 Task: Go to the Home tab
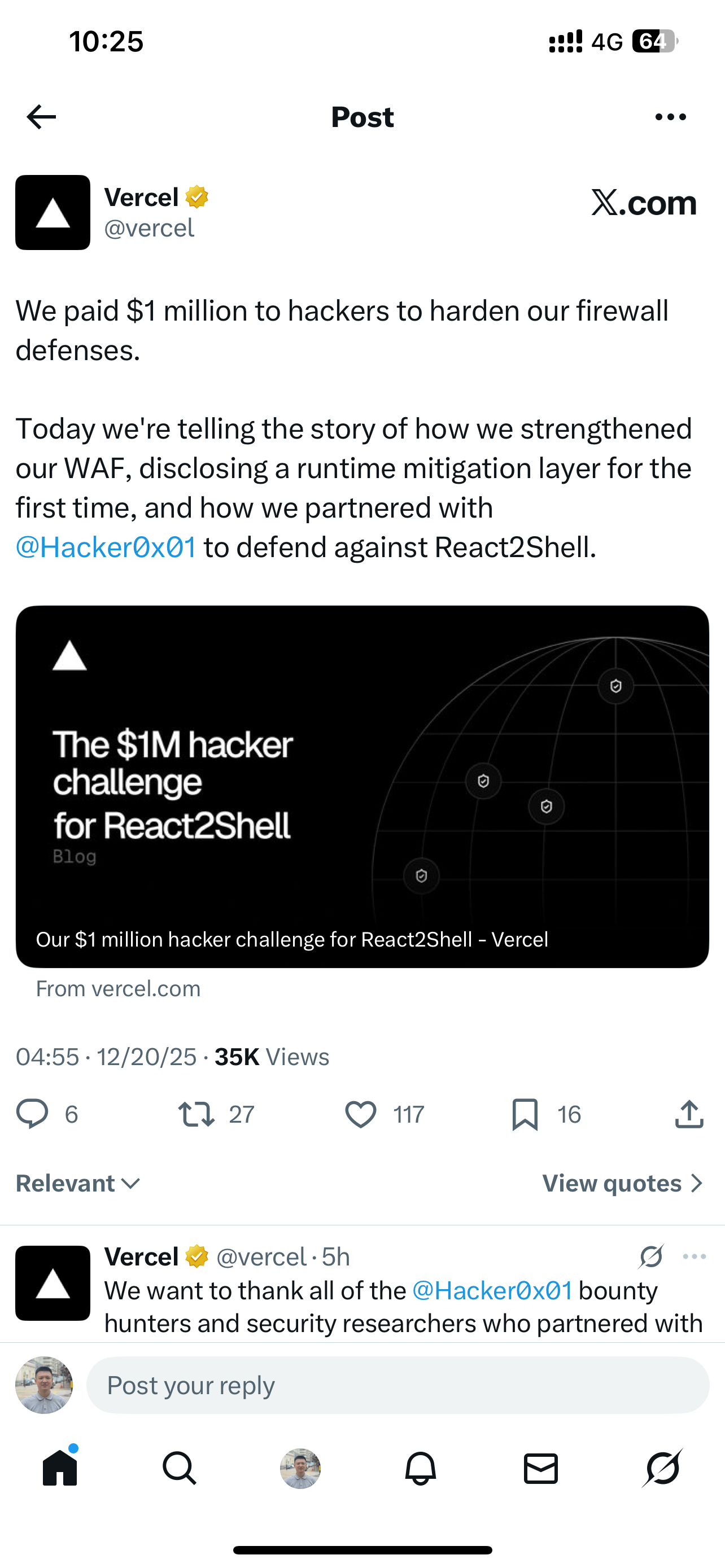60,1468
